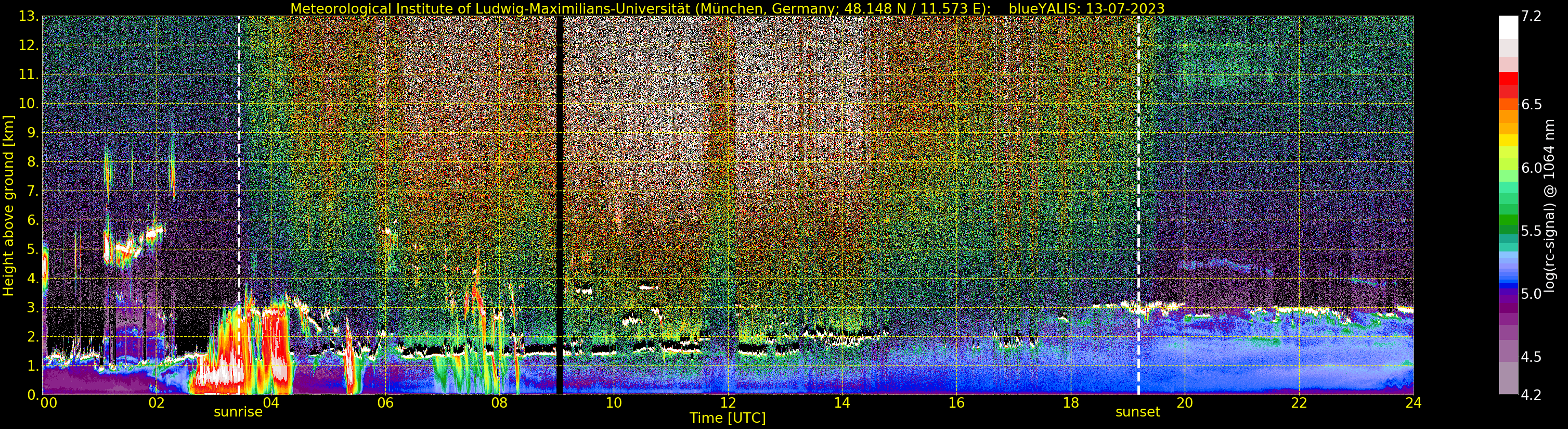Click the y-axis tick label '3.'
This screenshot has height=429, width=1568.
pyautogui.click(x=33, y=308)
